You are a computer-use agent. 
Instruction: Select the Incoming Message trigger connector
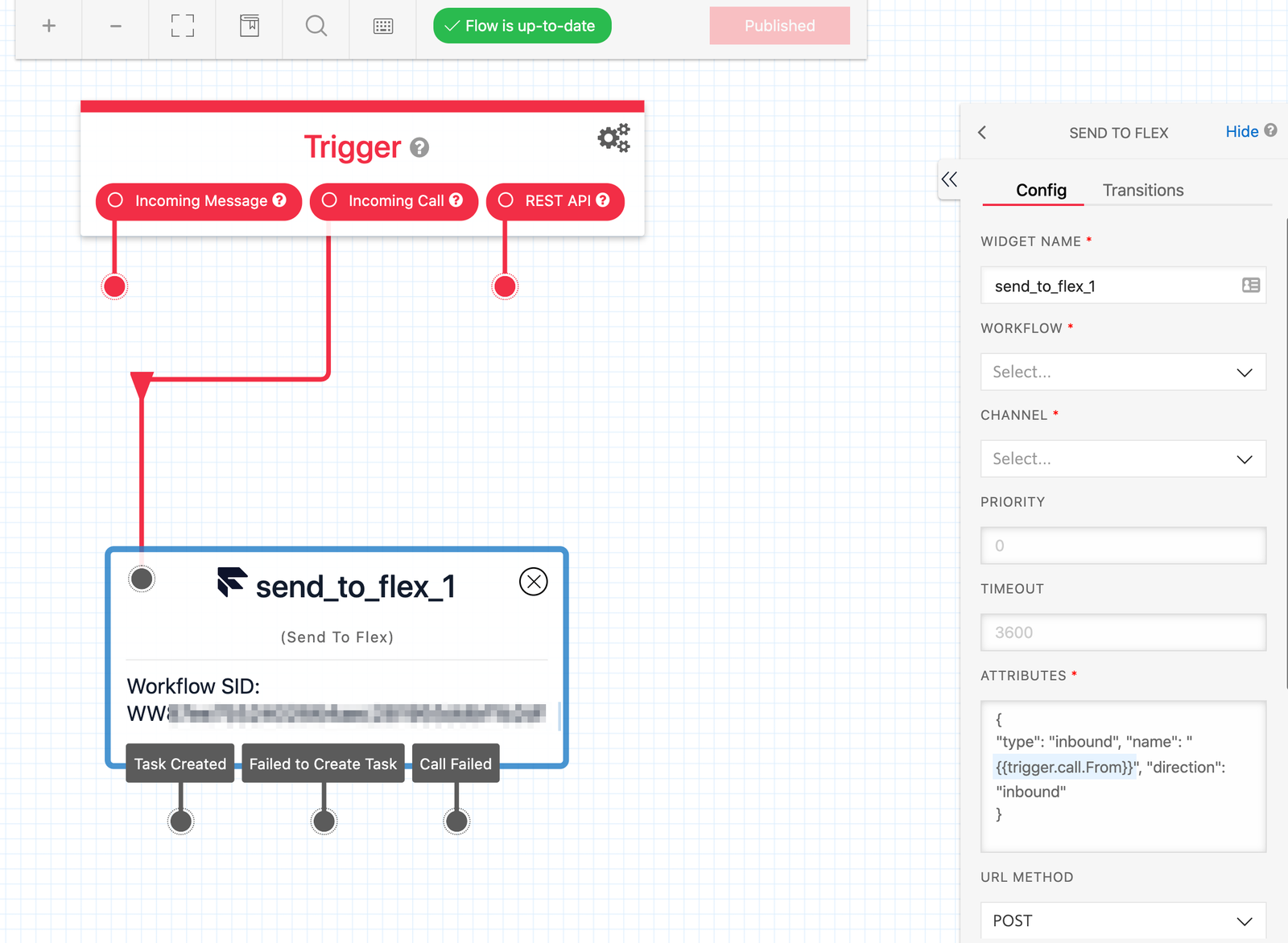click(x=198, y=201)
